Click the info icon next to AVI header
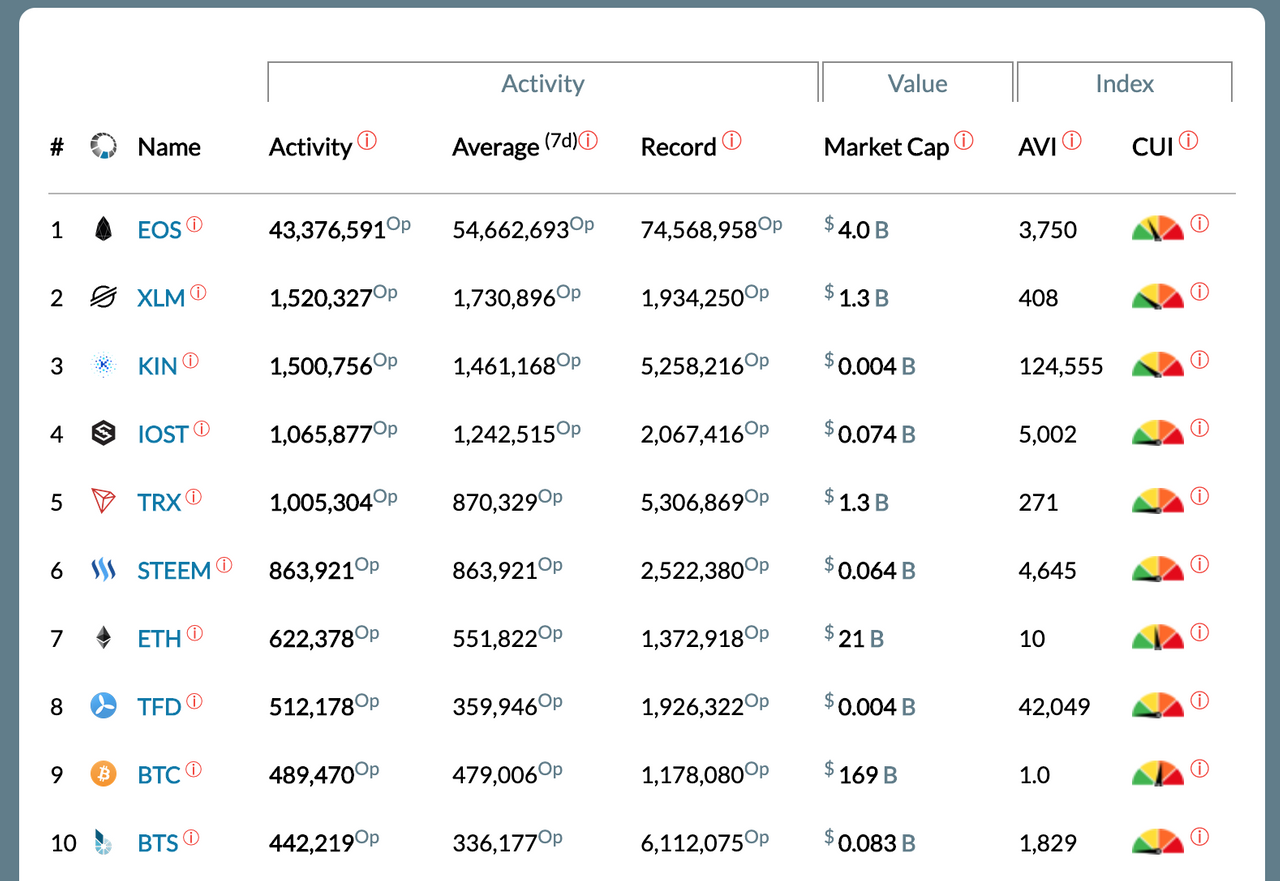1280x881 pixels. (x=1072, y=141)
